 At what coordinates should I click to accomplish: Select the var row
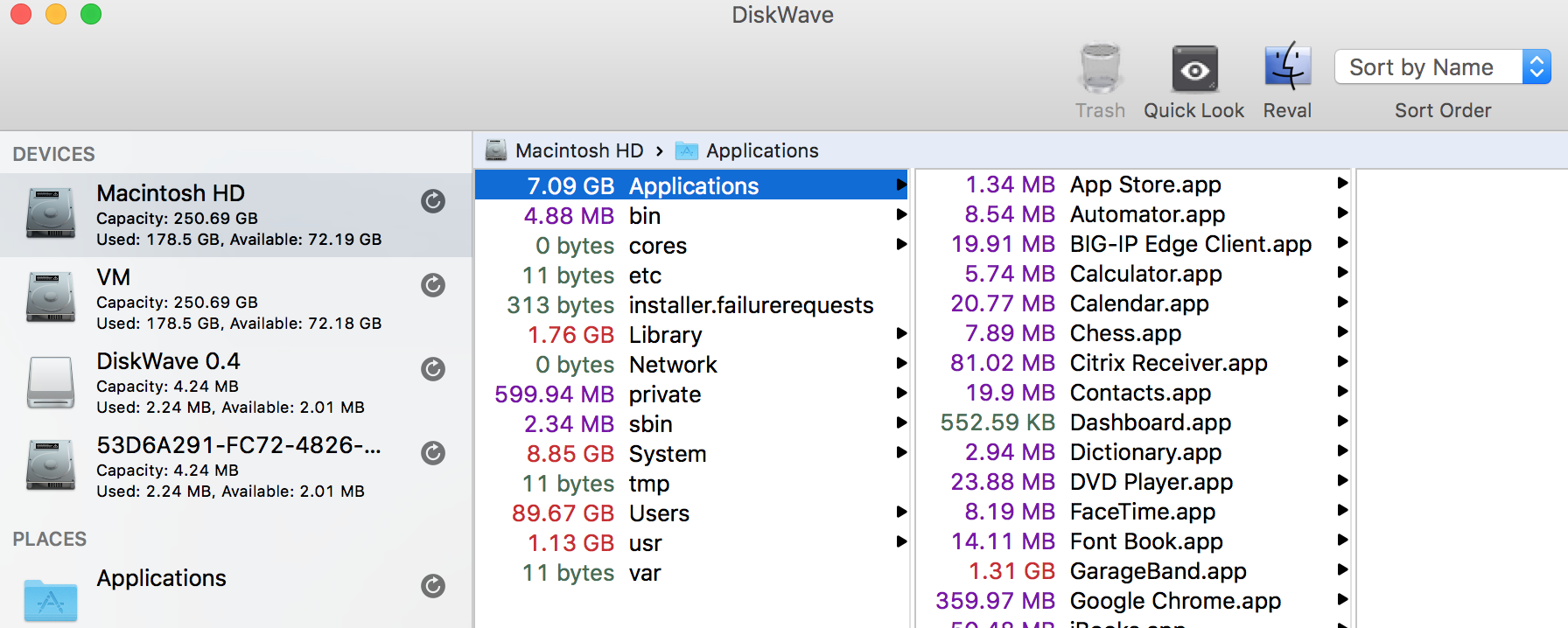[691, 573]
